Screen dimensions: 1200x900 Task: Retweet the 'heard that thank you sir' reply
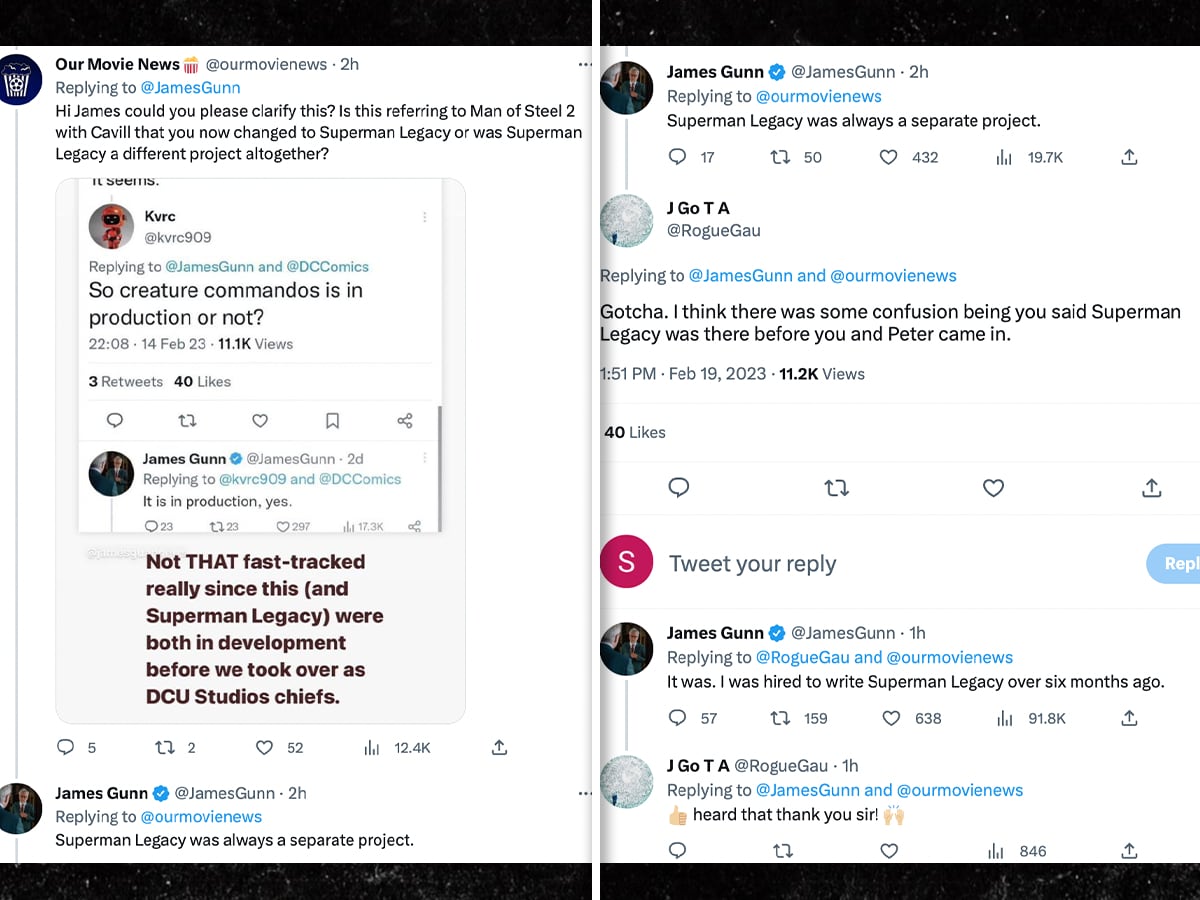pos(784,851)
